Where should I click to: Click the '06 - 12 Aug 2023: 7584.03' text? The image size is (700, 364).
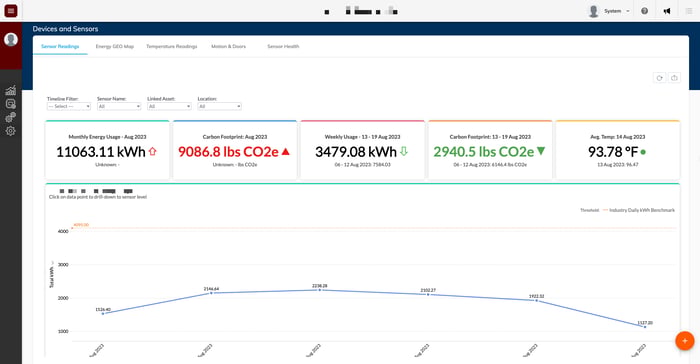point(362,165)
